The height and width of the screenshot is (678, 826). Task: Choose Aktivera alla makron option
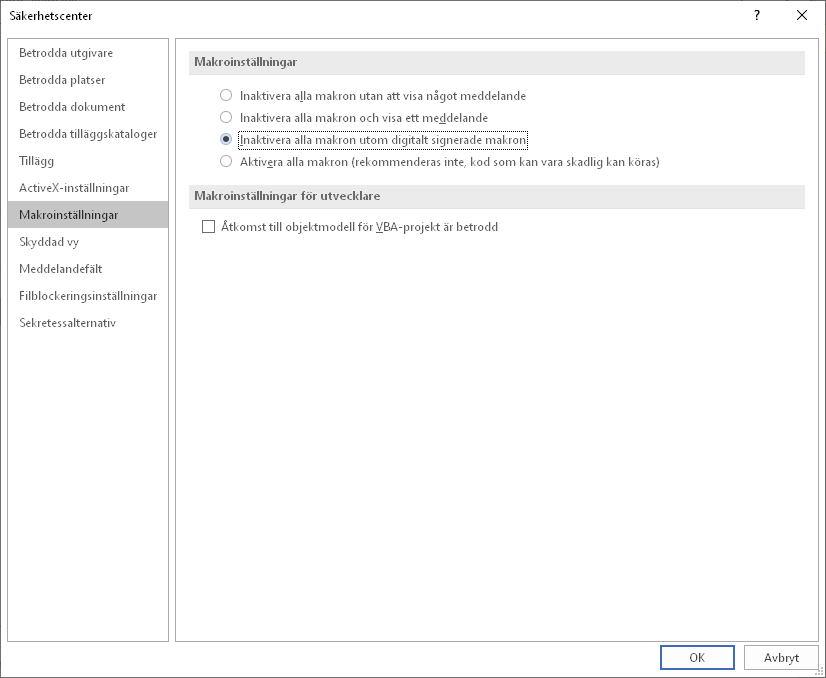tap(226, 162)
